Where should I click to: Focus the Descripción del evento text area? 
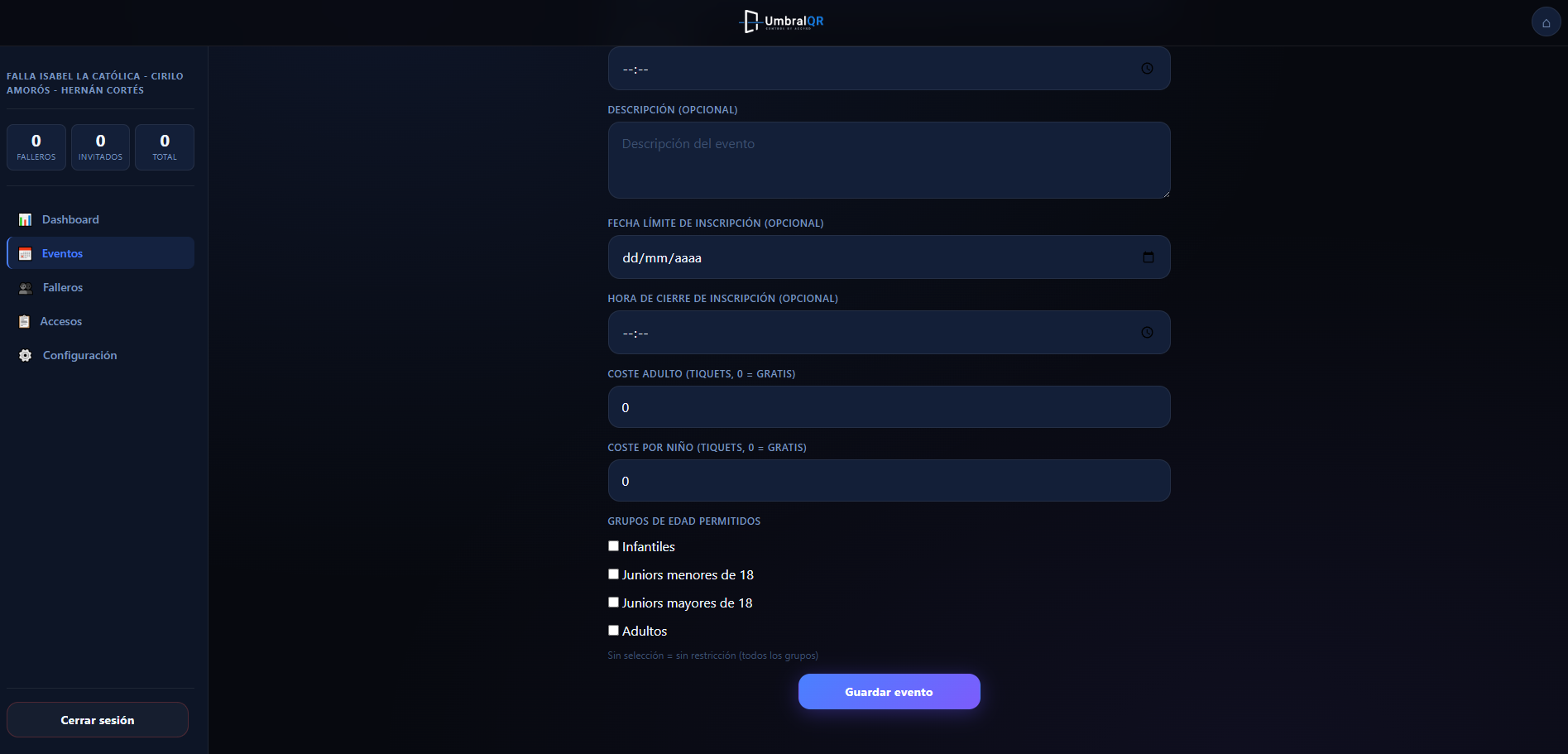889,161
